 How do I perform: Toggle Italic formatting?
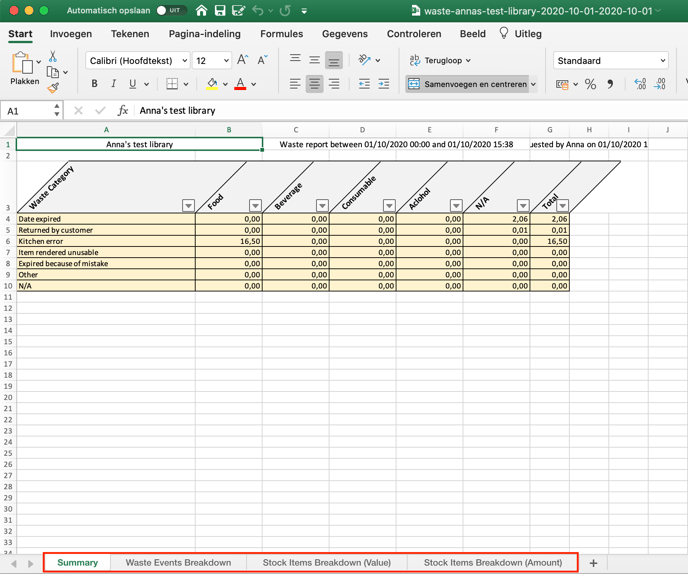point(114,84)
